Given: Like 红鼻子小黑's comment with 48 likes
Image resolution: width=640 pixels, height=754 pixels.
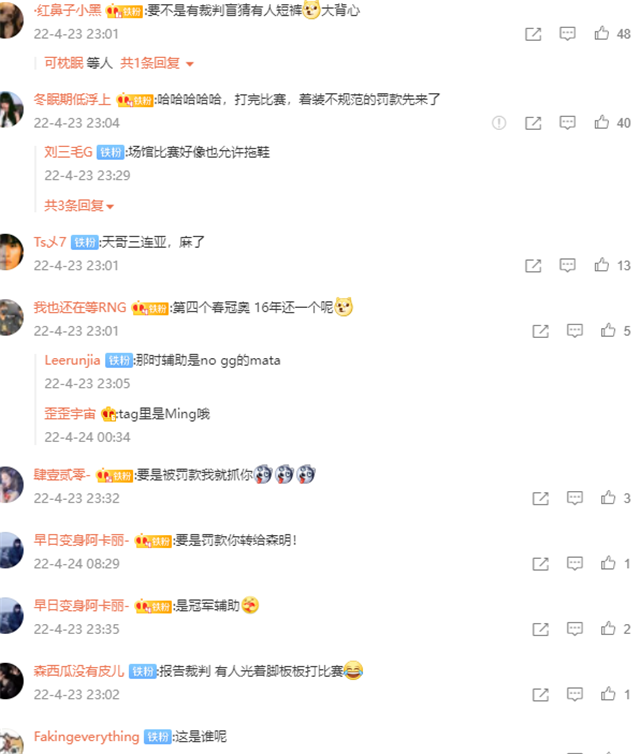Looking at the screenshot, I should (x=602, y=33).
